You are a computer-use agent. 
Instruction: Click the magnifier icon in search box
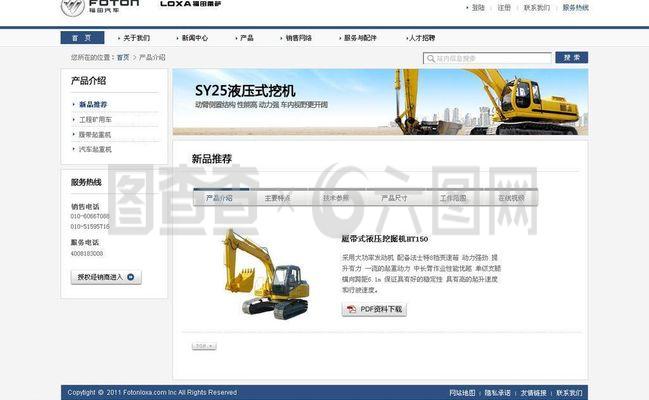(431, 58)
